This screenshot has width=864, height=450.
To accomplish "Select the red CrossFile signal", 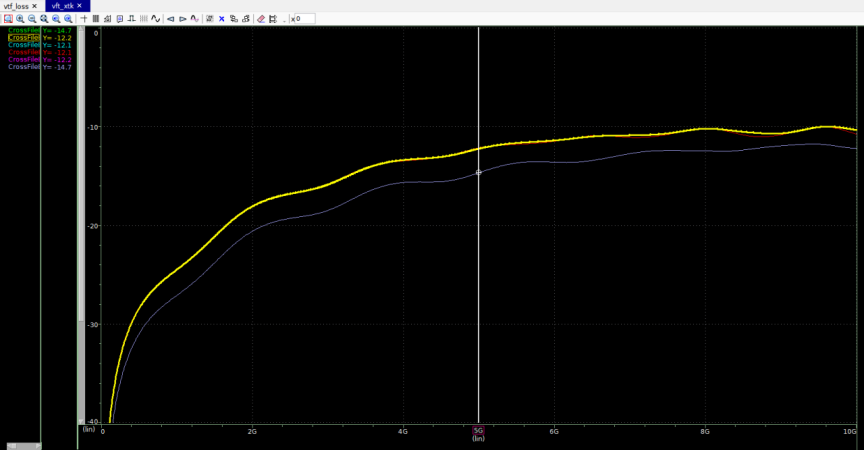I will 24,52.
